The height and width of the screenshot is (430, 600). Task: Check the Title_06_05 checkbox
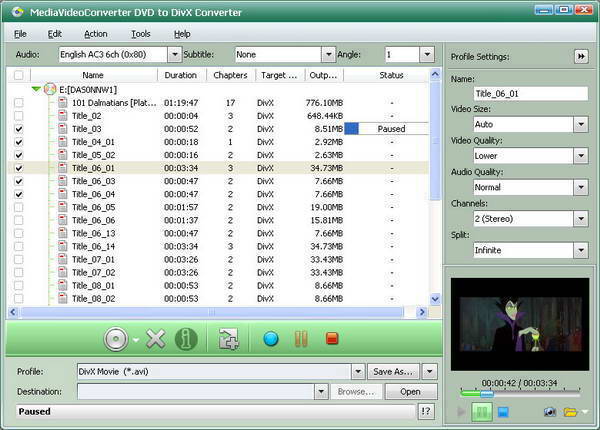tap(18, 207)
